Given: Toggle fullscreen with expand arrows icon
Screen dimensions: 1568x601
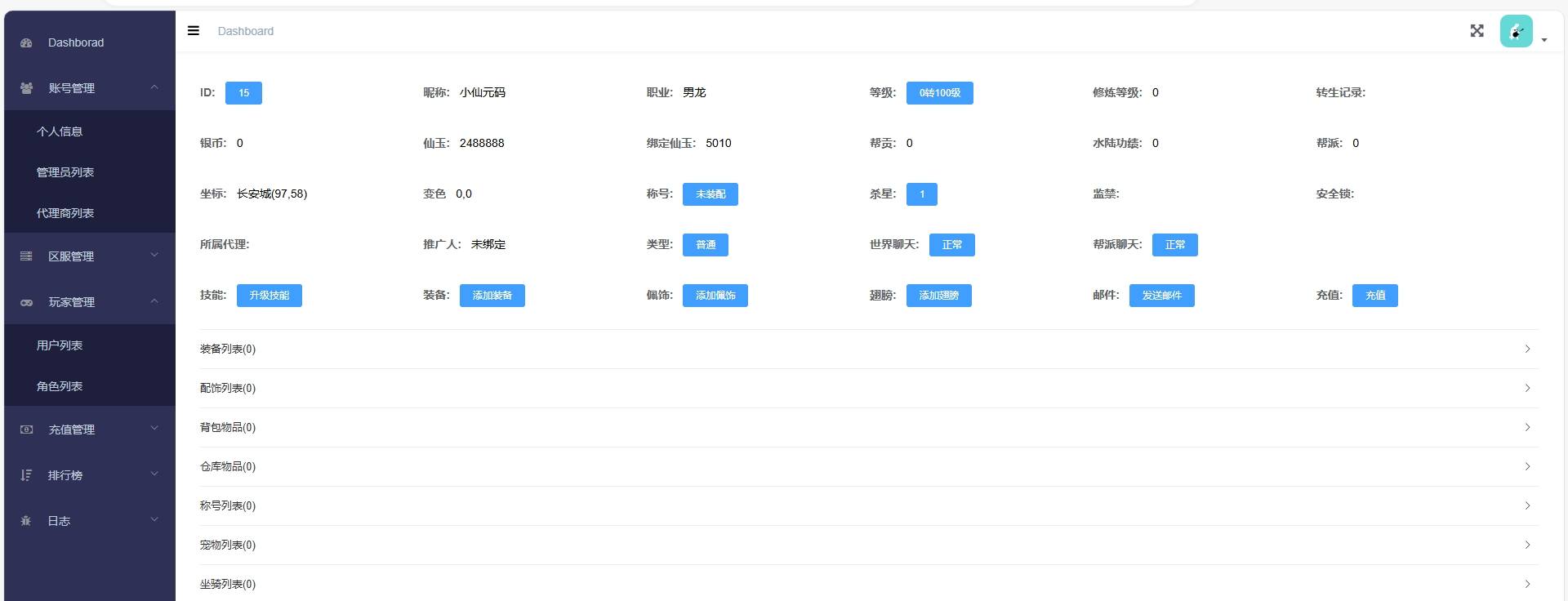Looking at the screenshot, I should (x=1477, y=31).
